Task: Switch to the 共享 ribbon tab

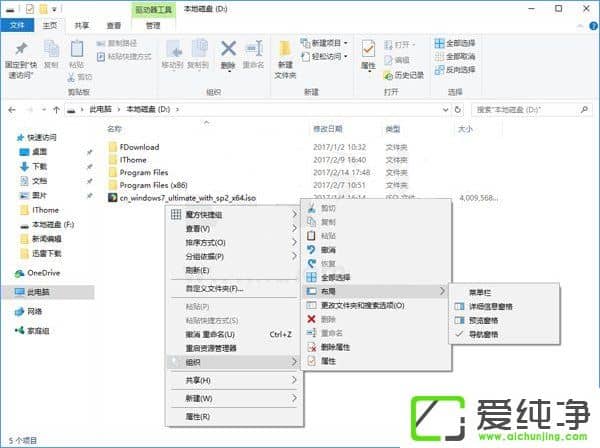Action: [82, 25]
